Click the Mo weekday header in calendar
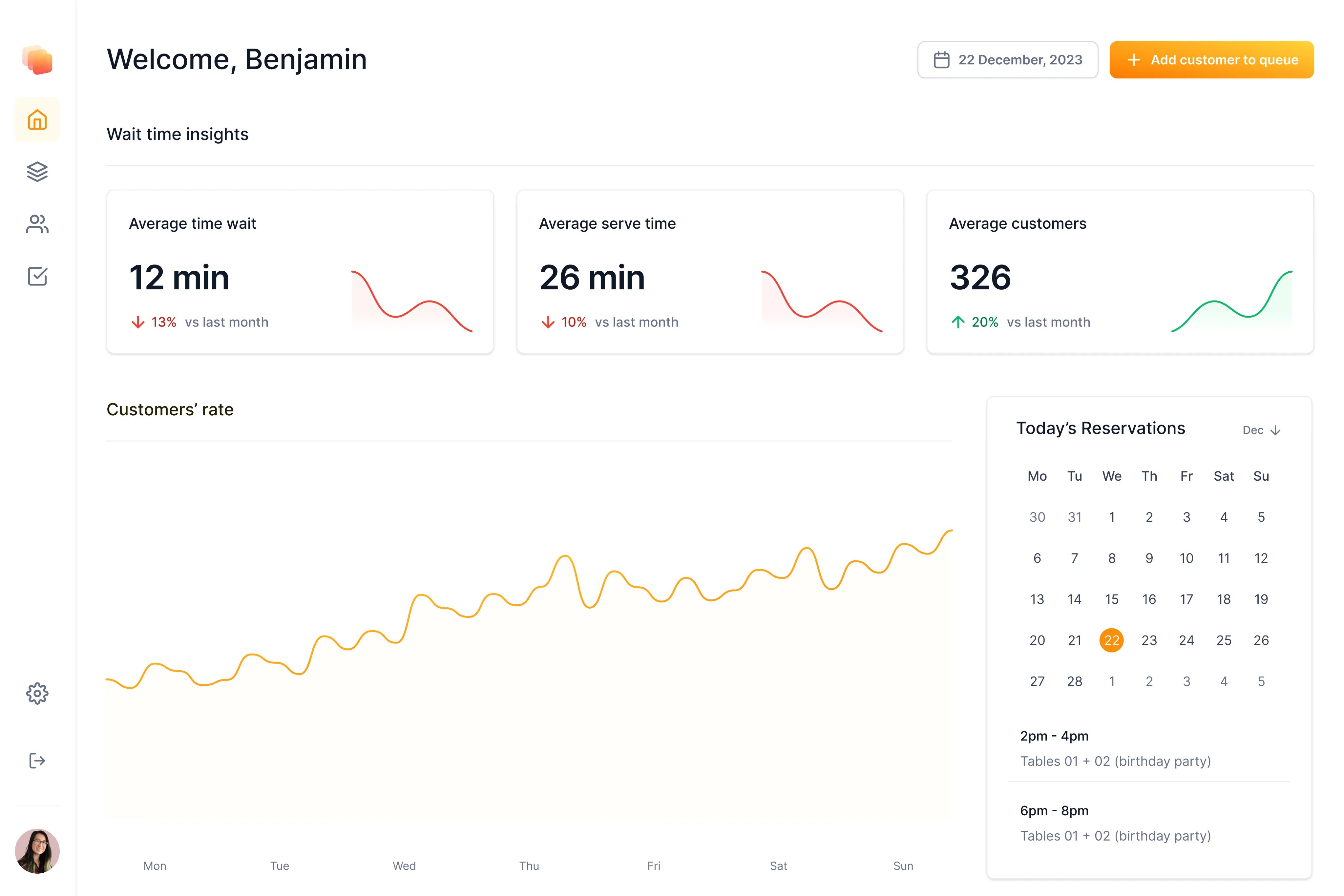The height and width of the screenshot is (896, 1344). point(1037,476)
